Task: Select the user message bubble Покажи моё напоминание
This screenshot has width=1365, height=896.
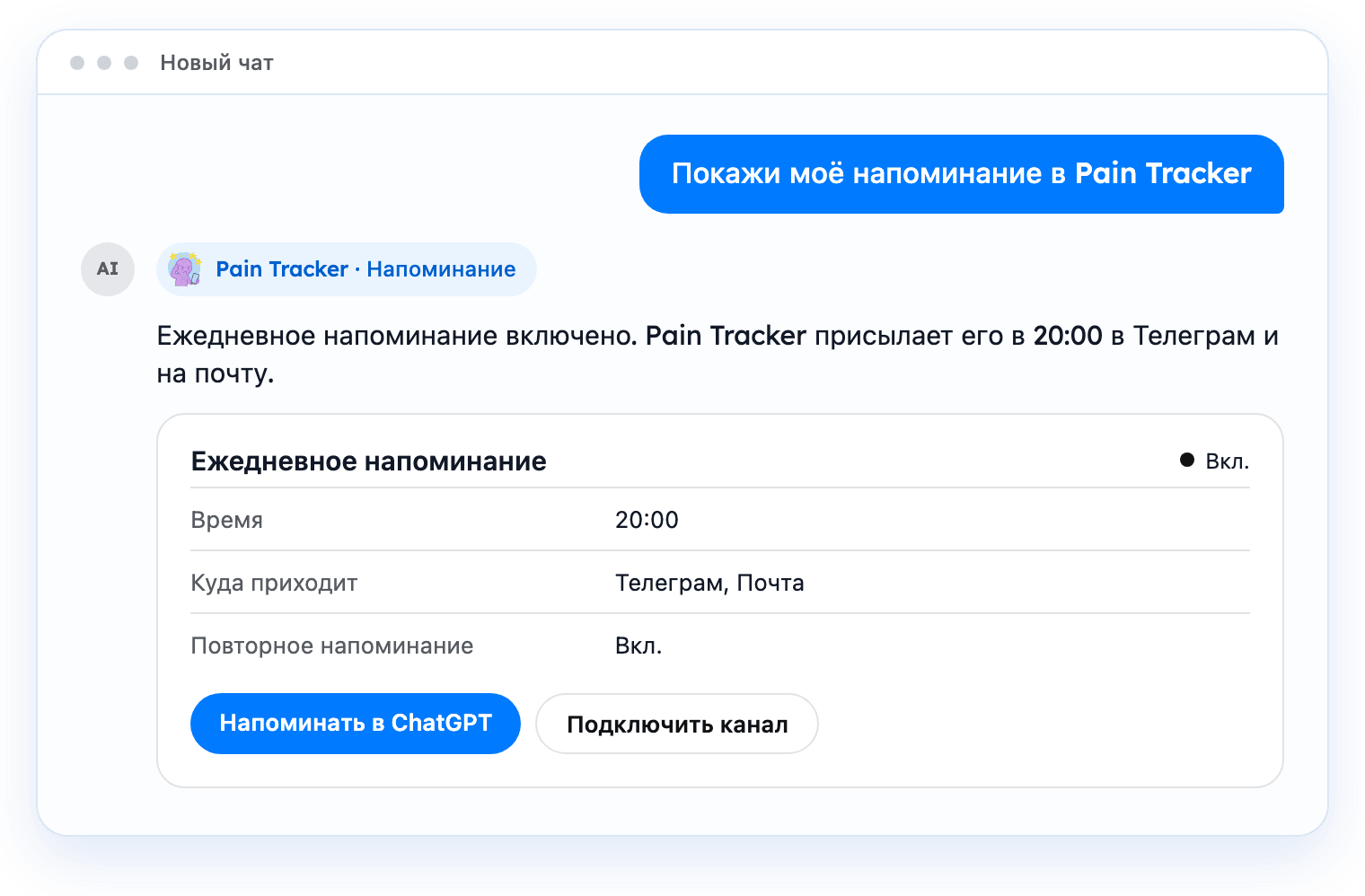Action: [962, 174]
